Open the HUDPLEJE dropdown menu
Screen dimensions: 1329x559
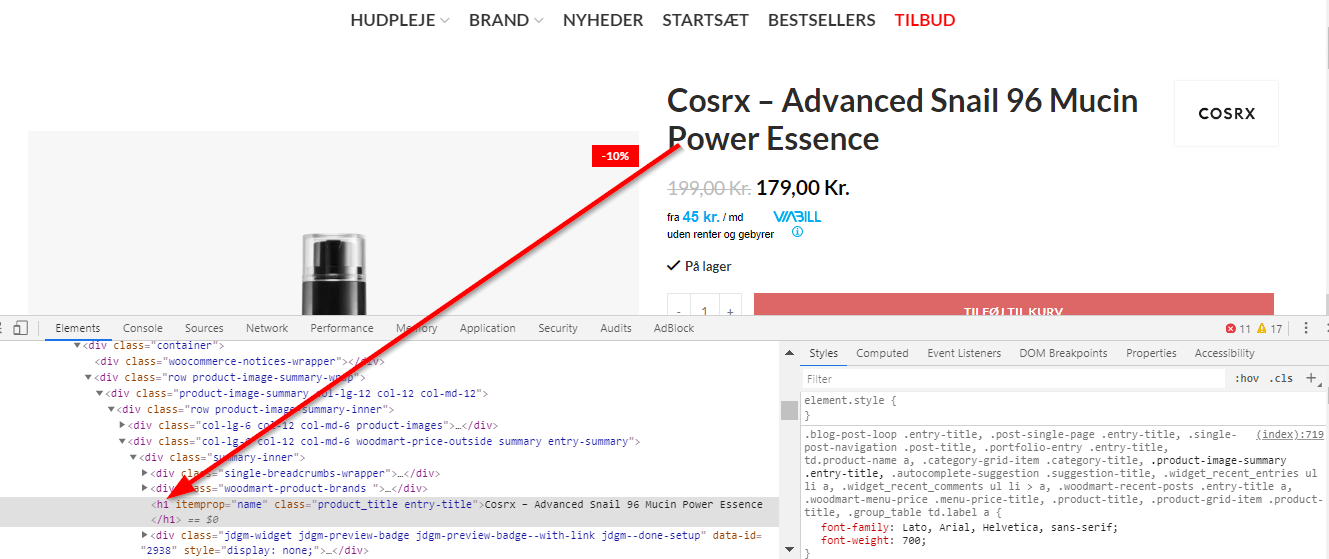pos(400,20)
